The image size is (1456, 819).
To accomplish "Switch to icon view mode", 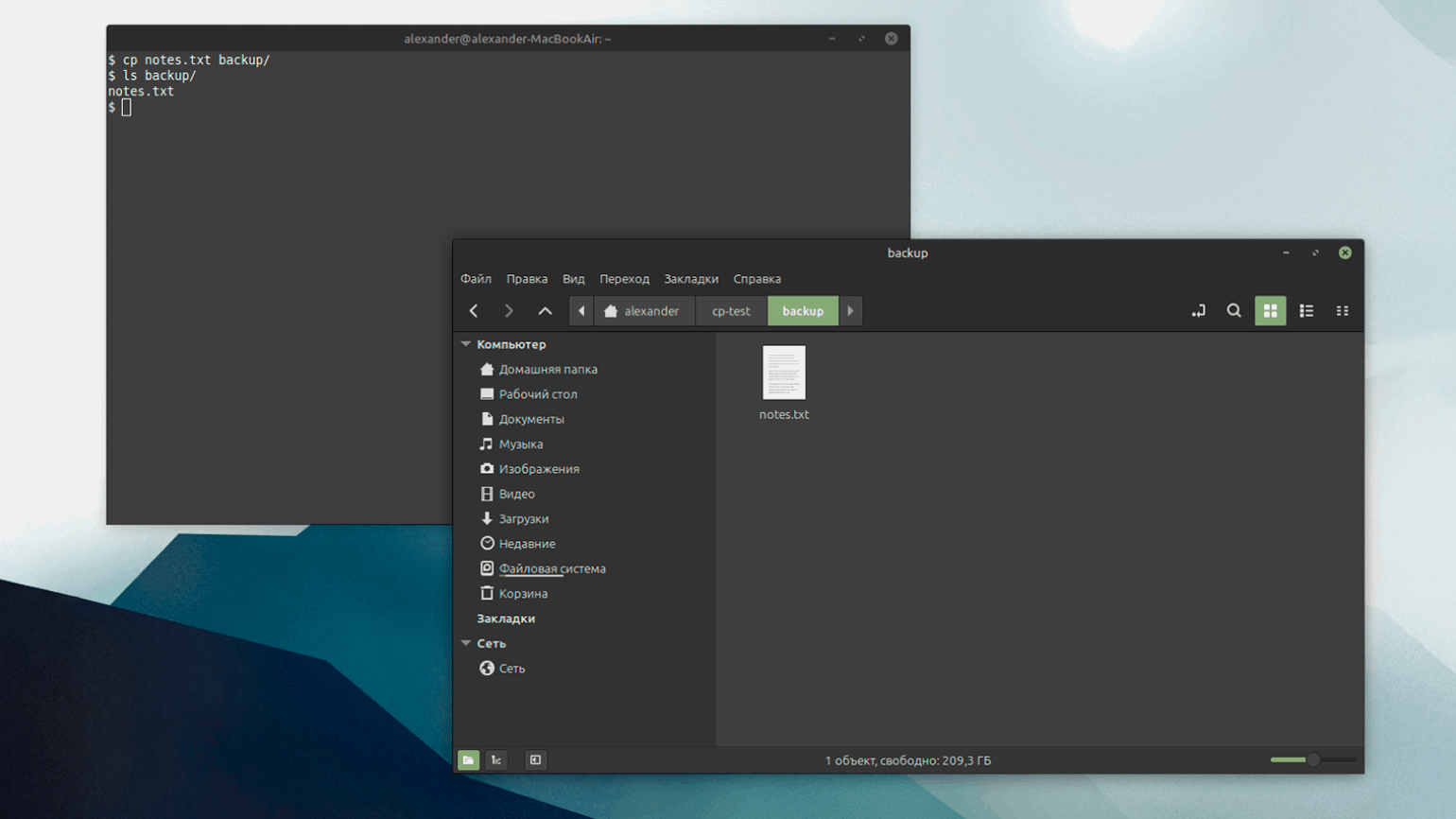I will click(1270, 311).
